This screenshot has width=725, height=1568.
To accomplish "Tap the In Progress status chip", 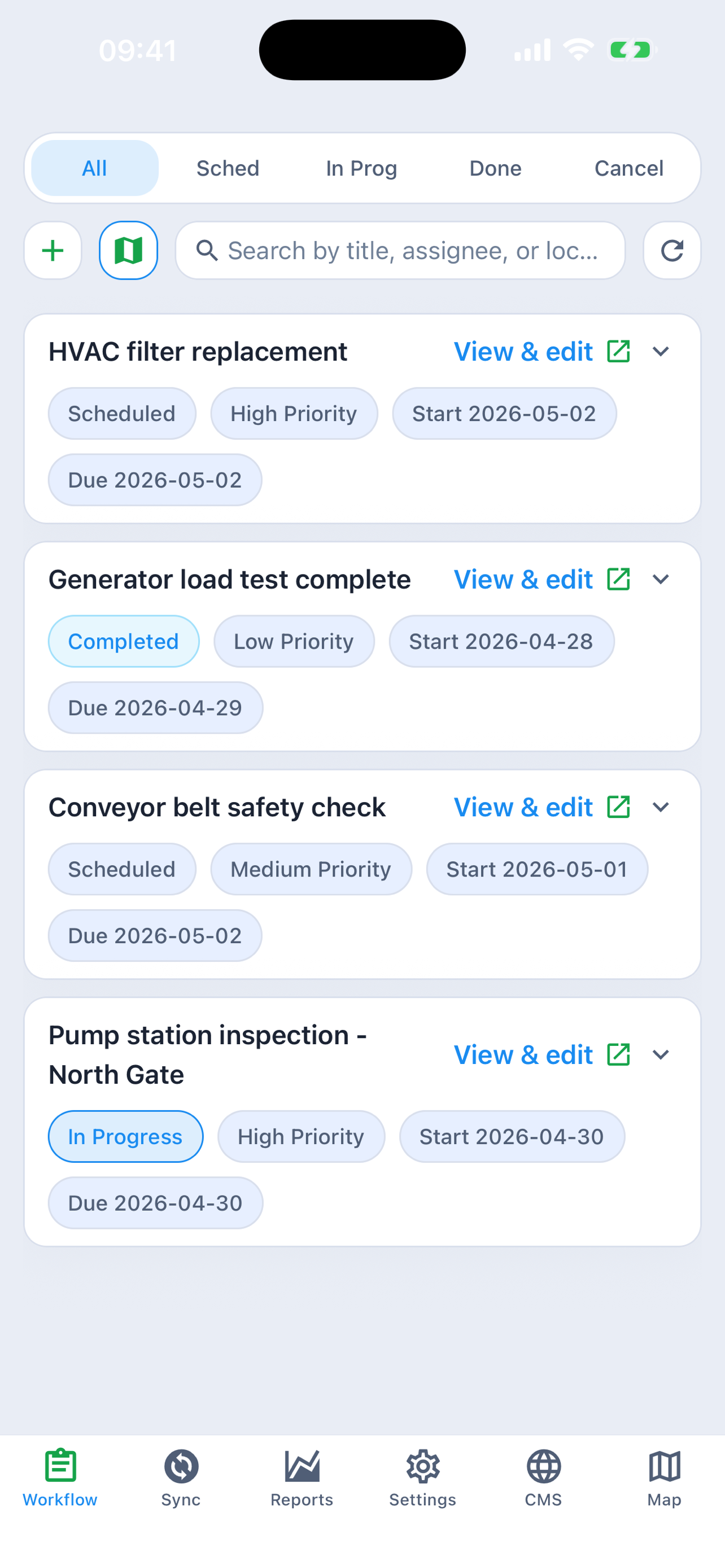I will point(125,1136).
